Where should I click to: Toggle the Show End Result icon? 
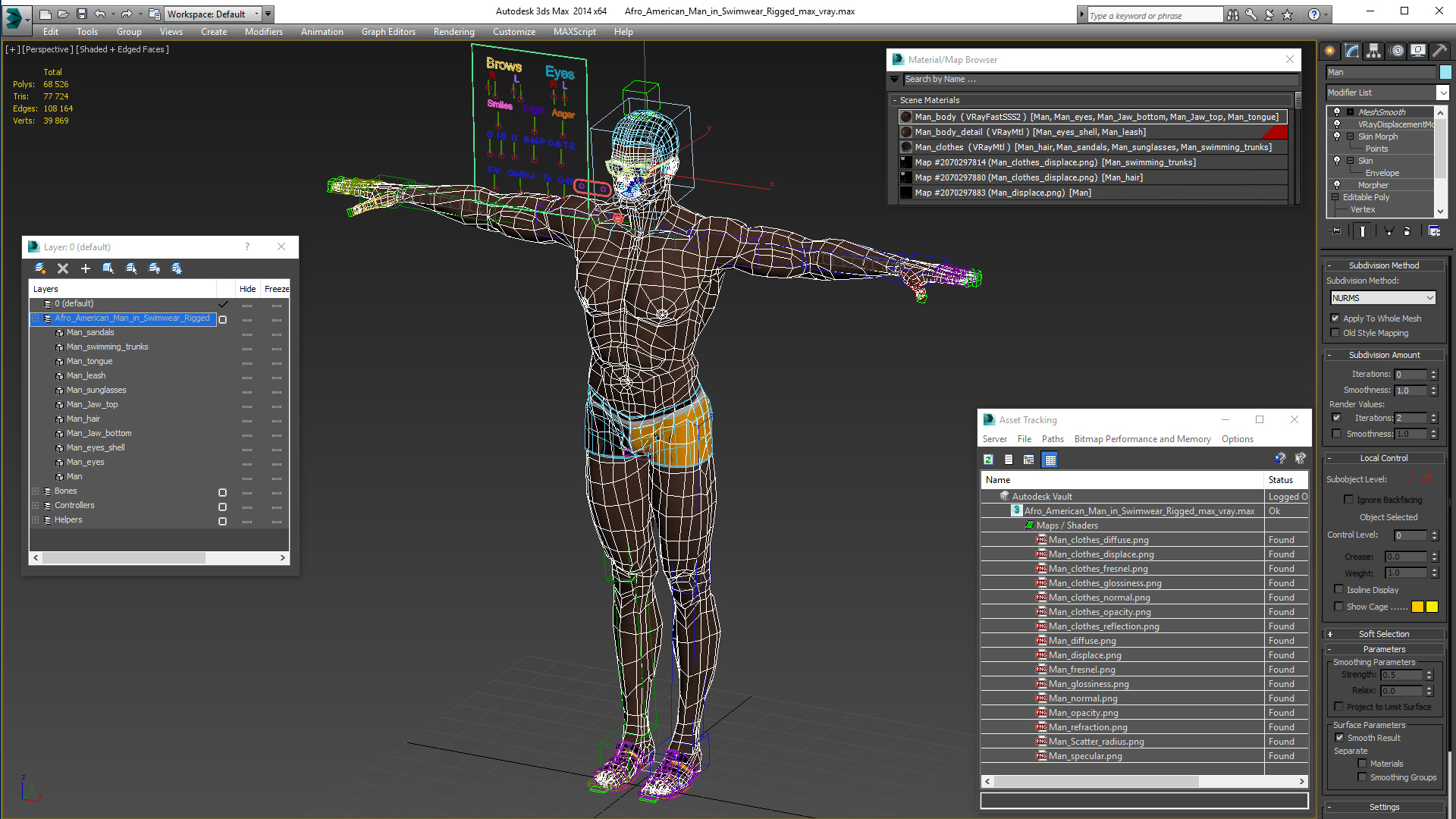[1363, 231]
